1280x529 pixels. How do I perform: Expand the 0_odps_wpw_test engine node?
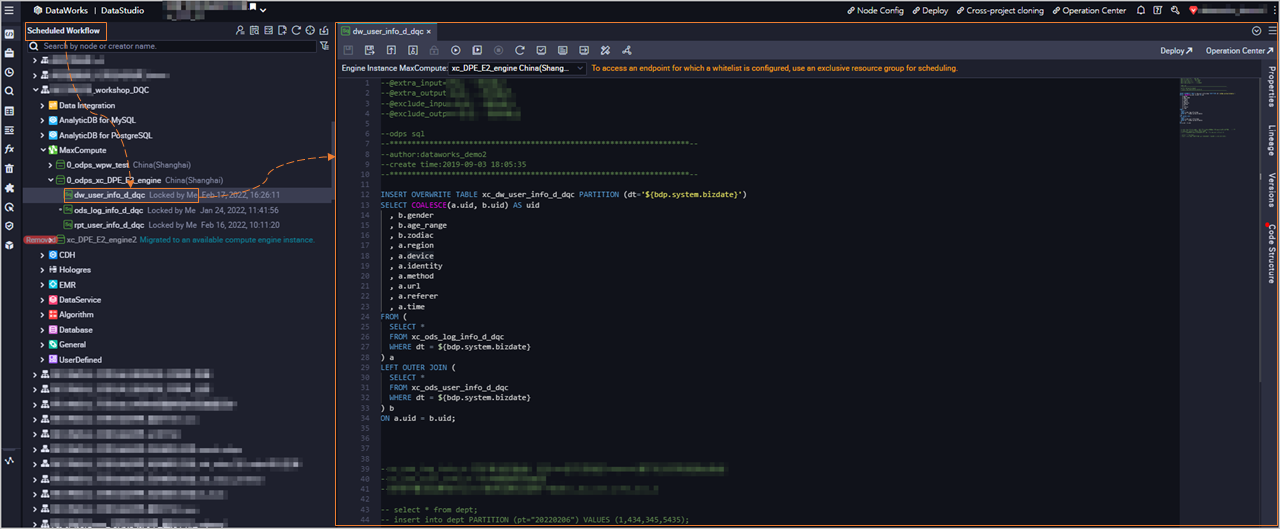pos(50,165)
